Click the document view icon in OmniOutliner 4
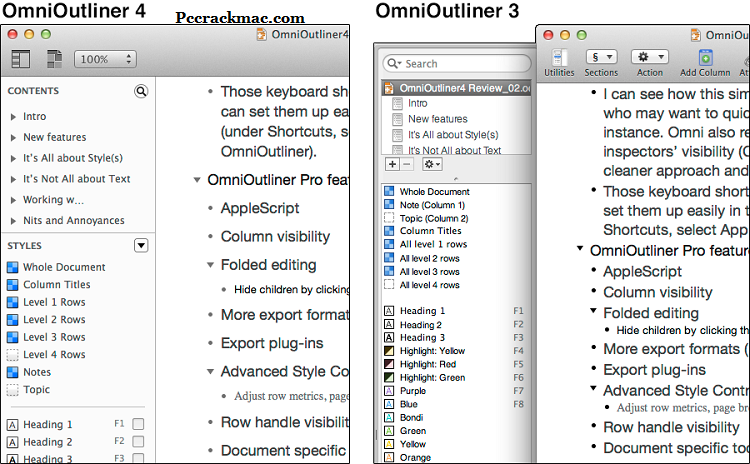The height and width of the screenshot is (464, 750). (55, 59)
